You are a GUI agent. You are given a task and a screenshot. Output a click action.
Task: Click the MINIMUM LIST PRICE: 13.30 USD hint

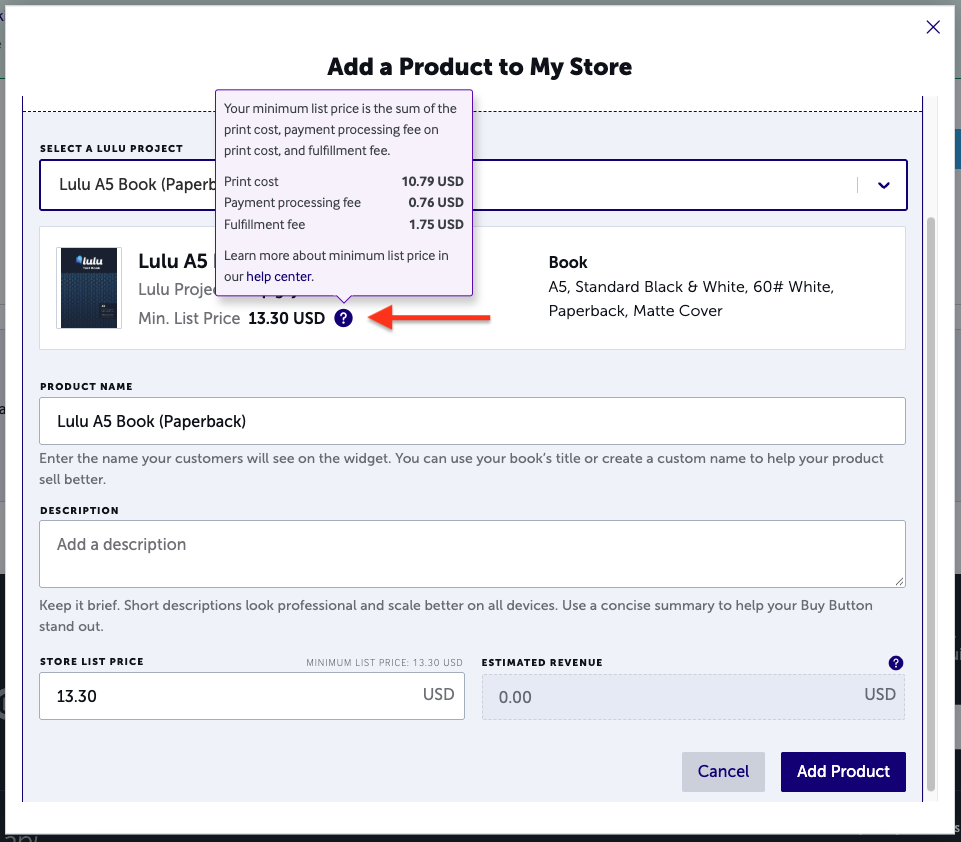click(384, 662)
